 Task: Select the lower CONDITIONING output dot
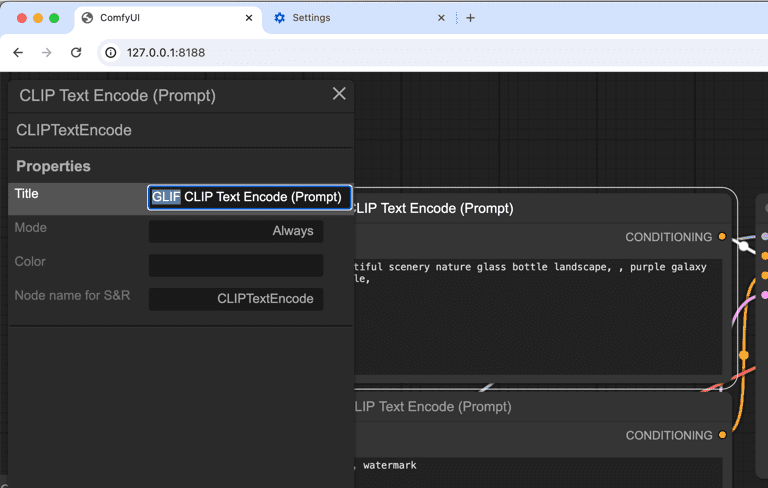coord(722,435)
